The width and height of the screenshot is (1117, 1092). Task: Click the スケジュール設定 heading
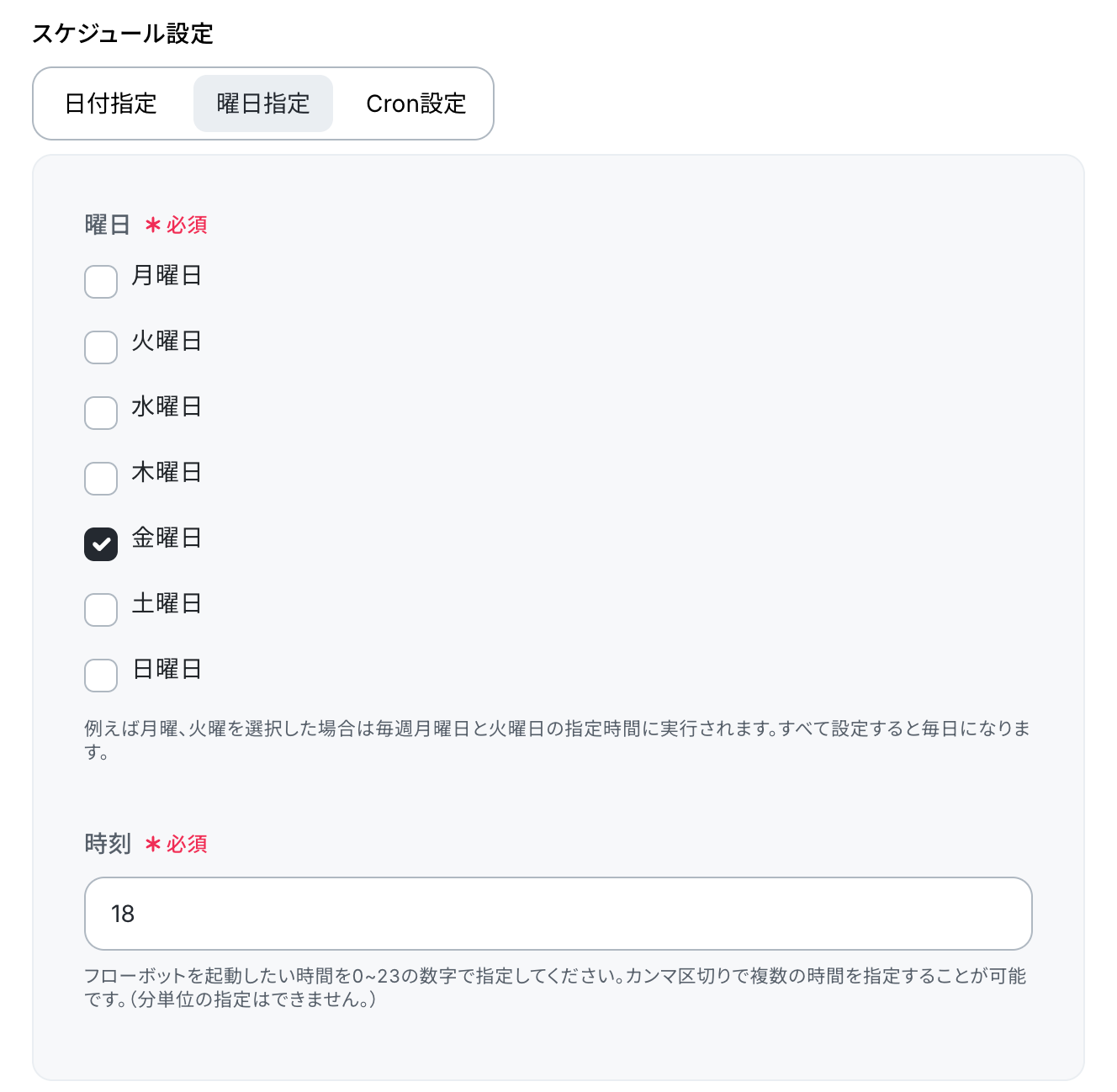[x=123, y=34]
